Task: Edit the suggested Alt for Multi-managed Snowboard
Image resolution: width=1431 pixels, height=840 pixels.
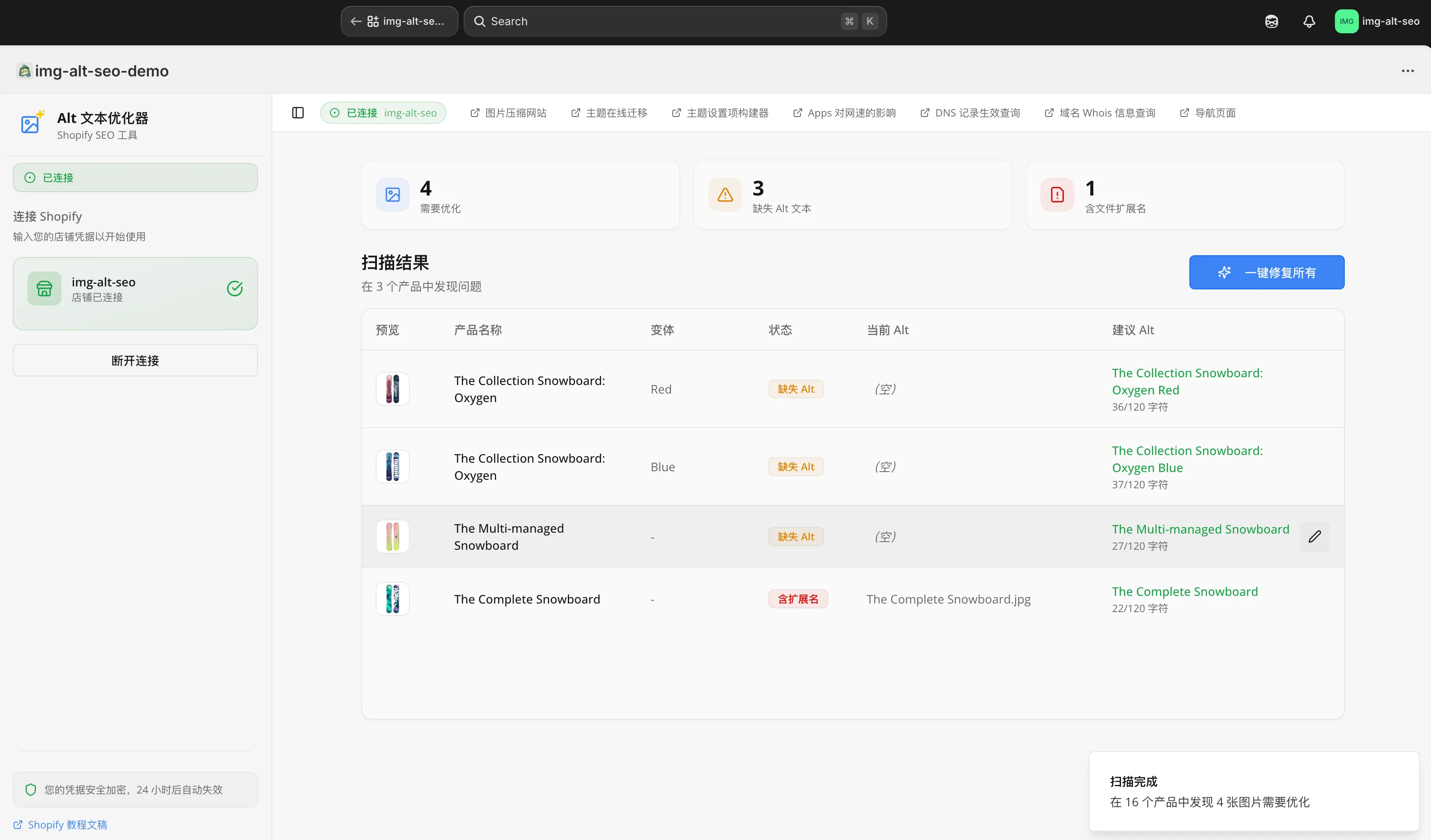Action: [1314, 536]
